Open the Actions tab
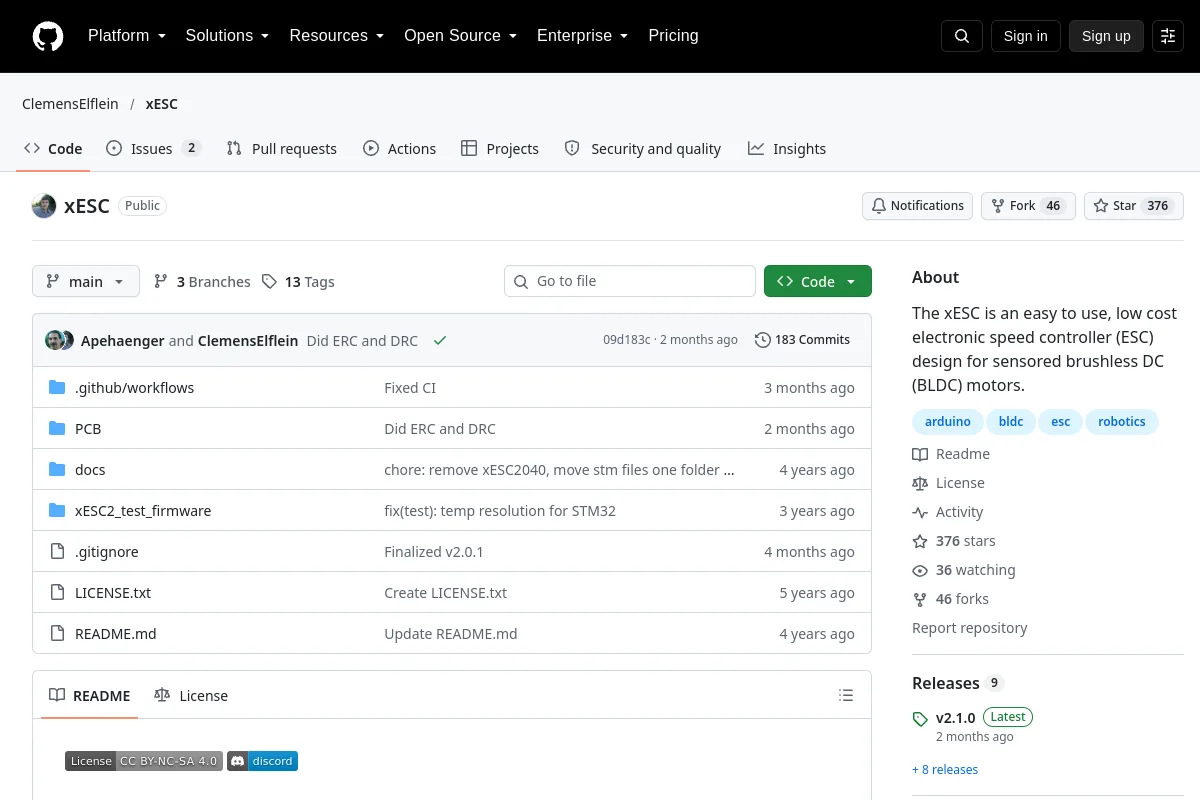This screenshot has height=800, width=1200. point(399,149)
